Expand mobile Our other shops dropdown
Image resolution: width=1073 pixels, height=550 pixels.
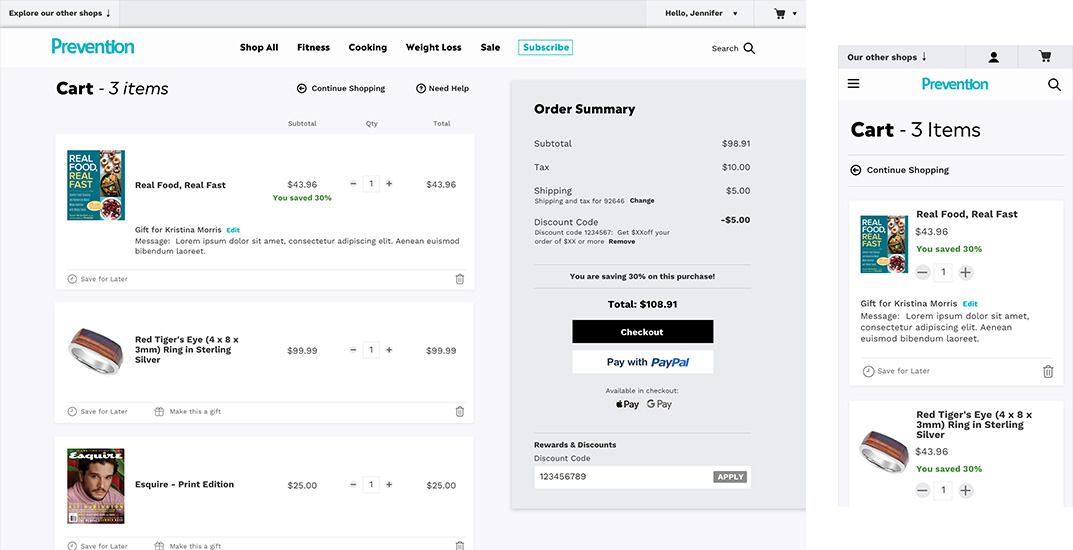click(887, 57)
